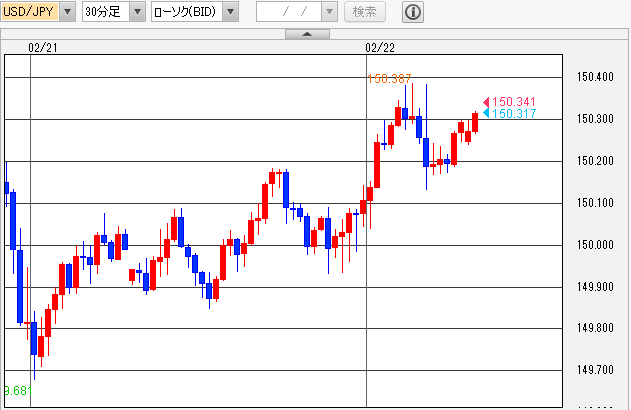Click the 149.800 price axis label

tap(595, 328)
